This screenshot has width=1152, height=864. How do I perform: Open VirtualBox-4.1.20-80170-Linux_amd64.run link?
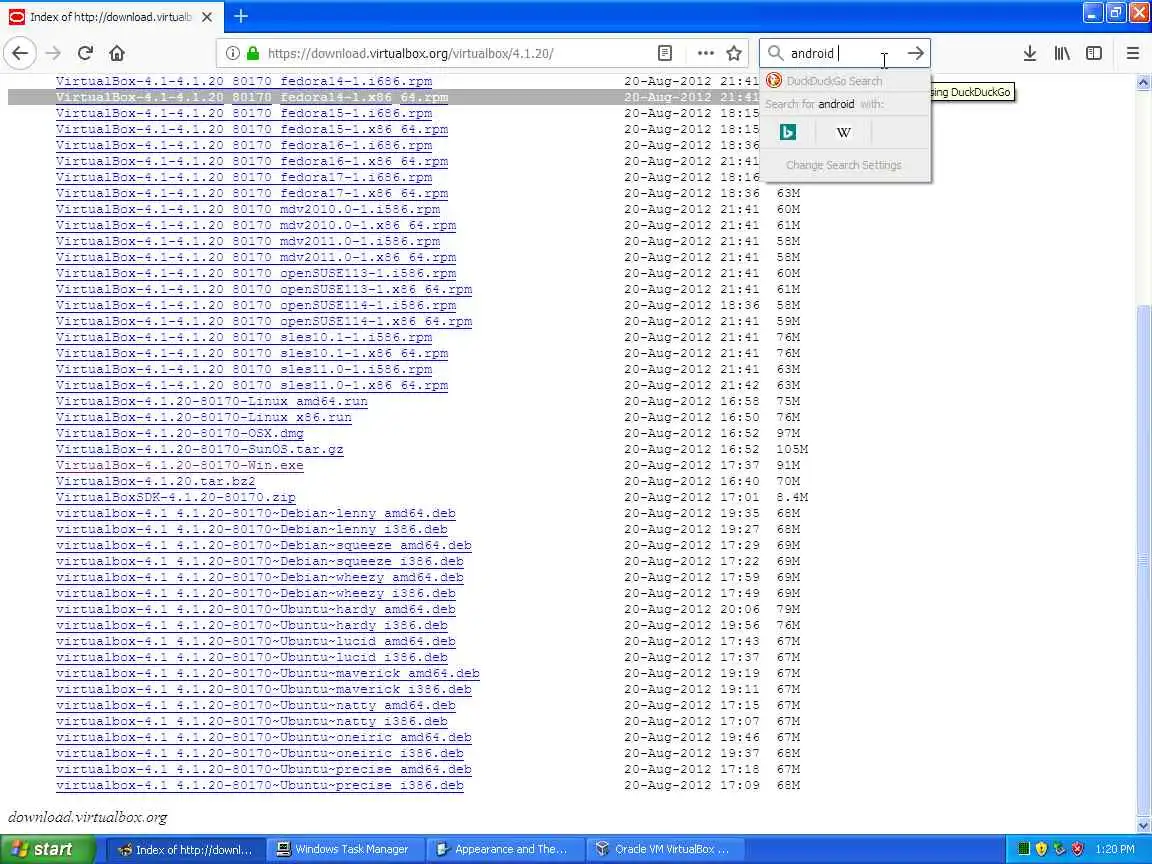click(x=212, y=401)
